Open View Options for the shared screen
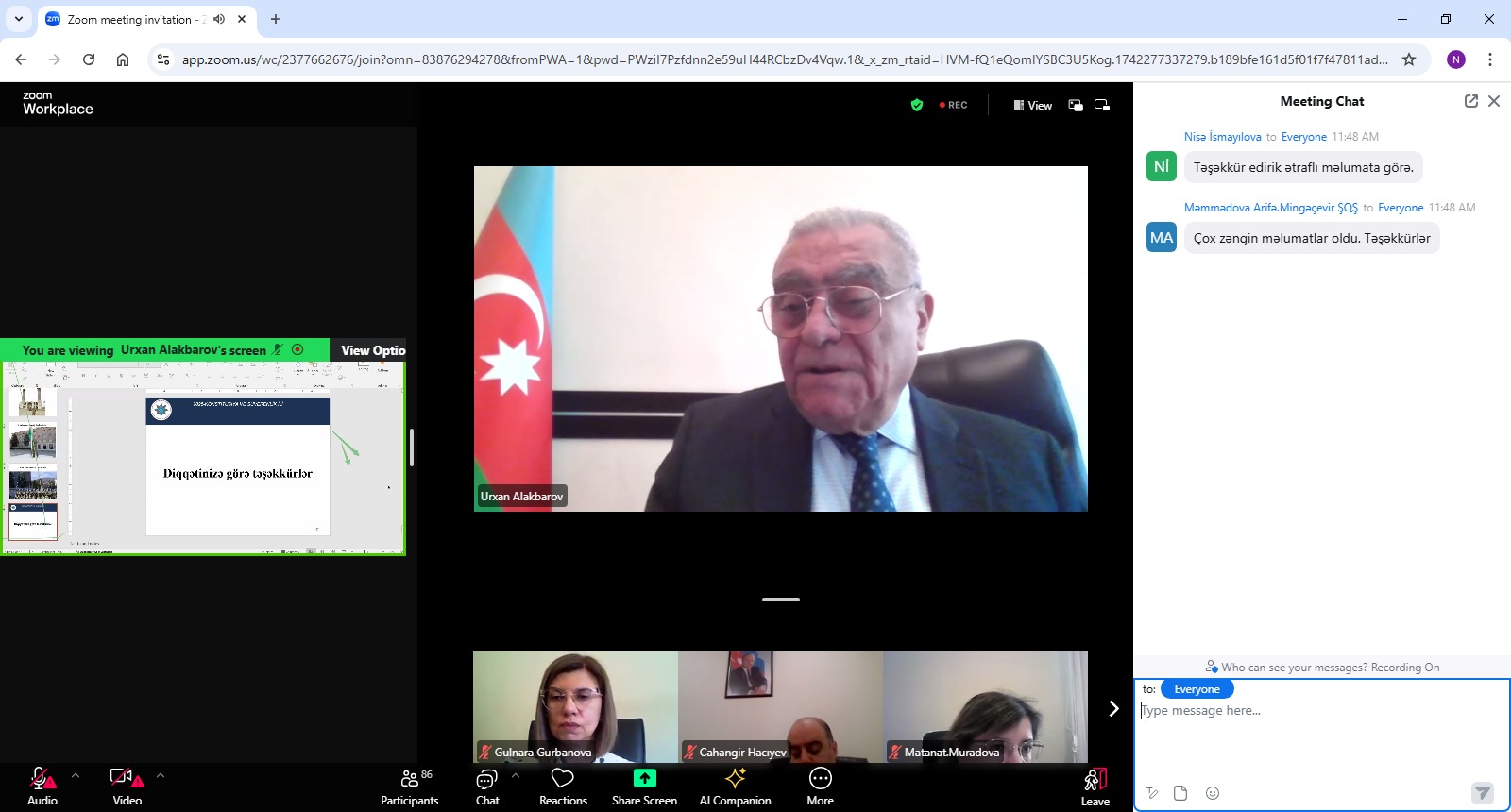The height and width of the screenshot is (812, 1511). (x=372, y=350)
